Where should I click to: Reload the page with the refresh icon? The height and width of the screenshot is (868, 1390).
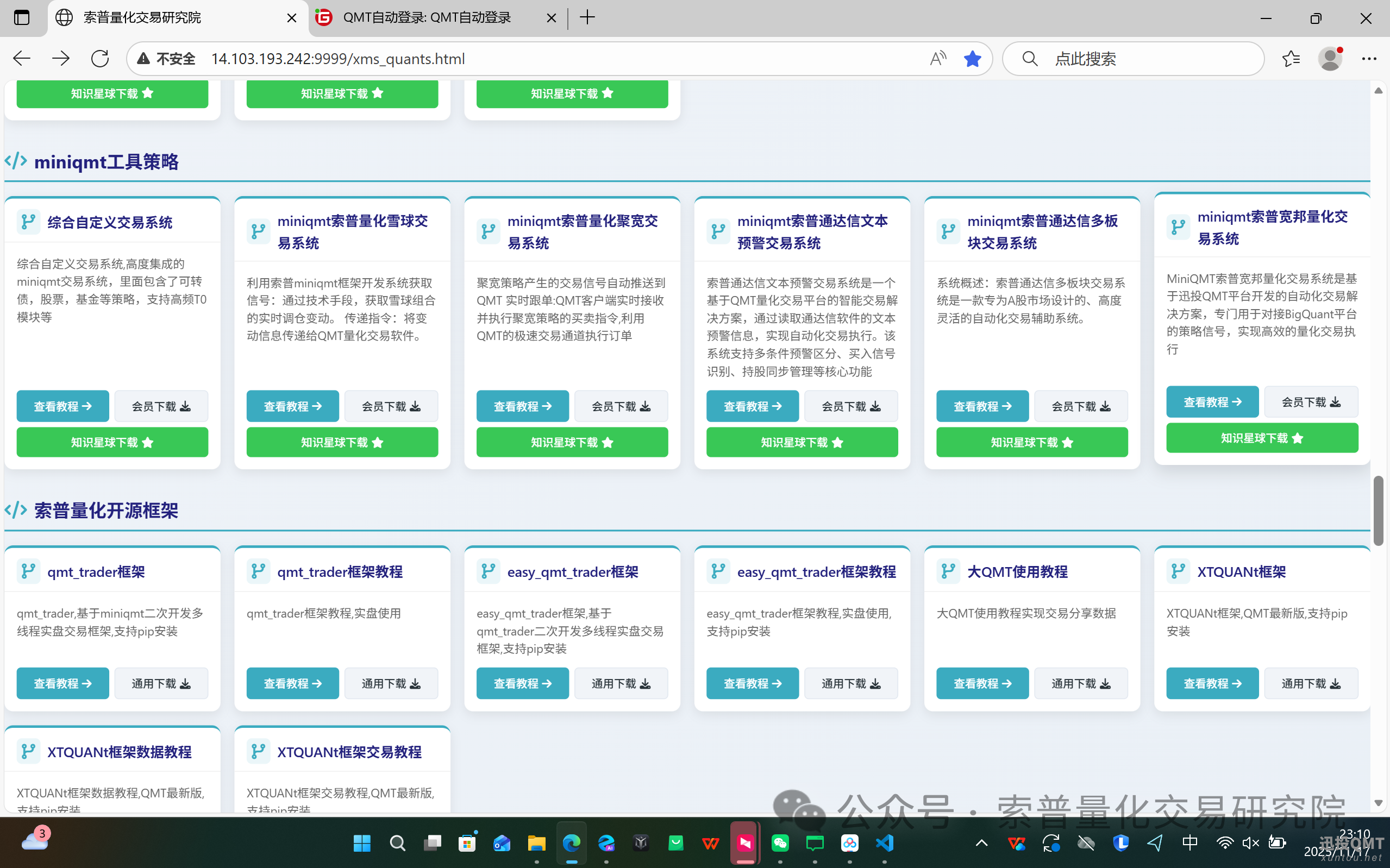[100, 58]
